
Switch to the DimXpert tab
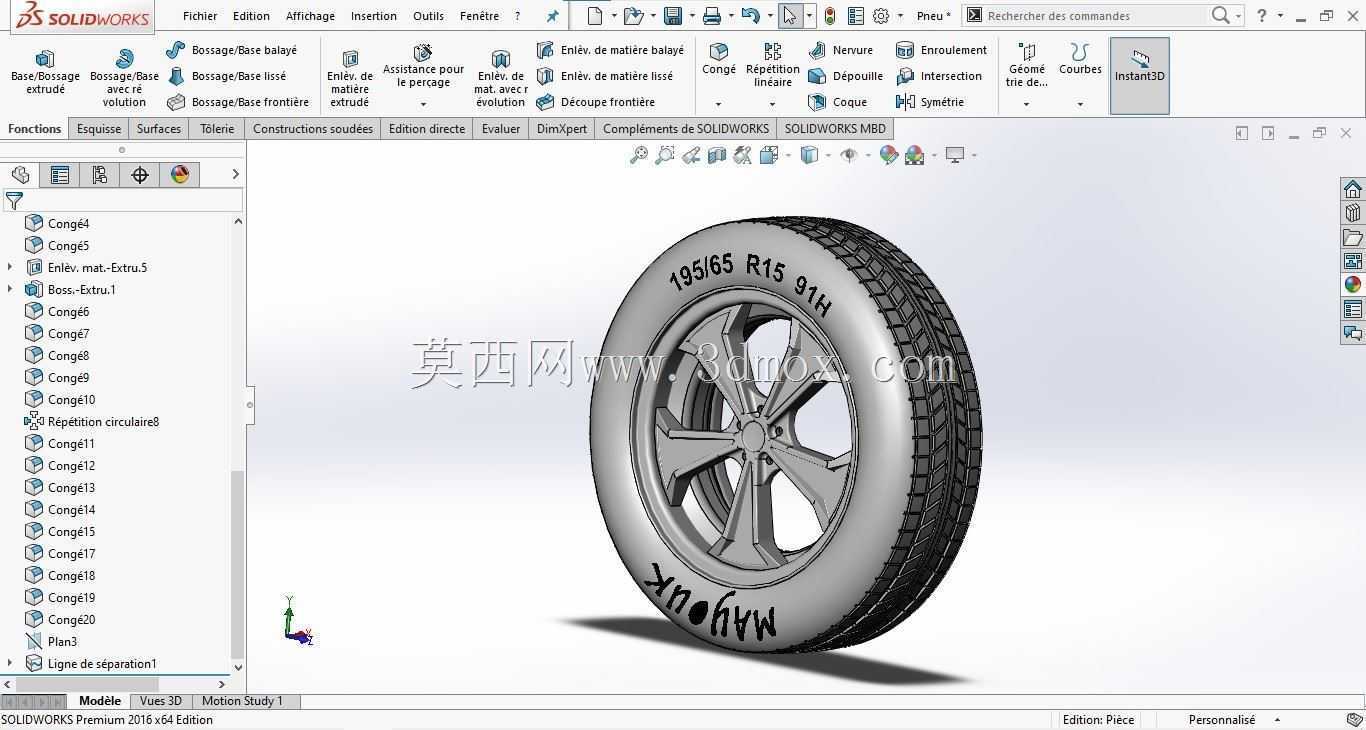562,128
